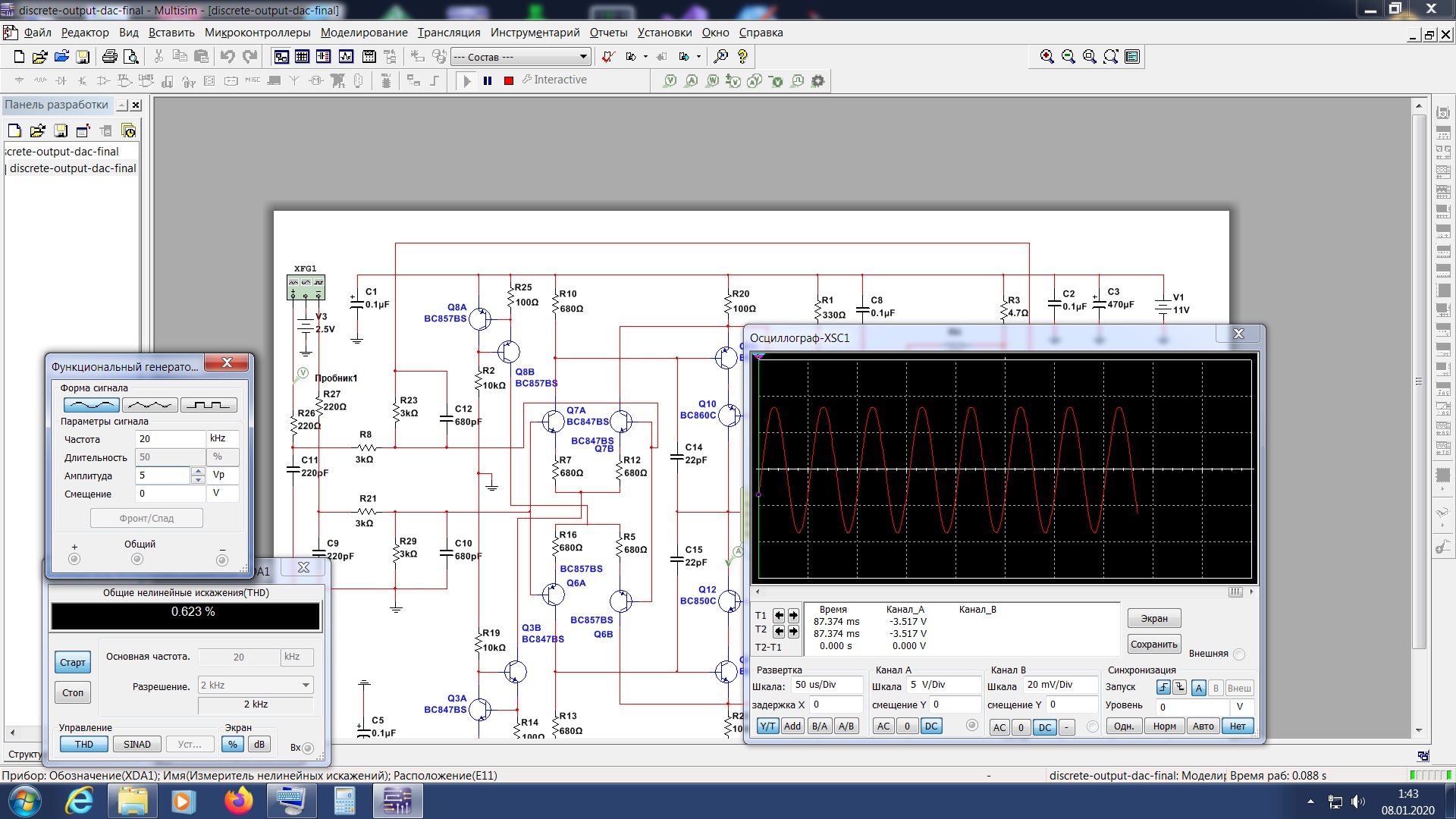This screenshot has height=819, width=1456.
Task: Click the Find magnifier icon
Action: (720, 57)
